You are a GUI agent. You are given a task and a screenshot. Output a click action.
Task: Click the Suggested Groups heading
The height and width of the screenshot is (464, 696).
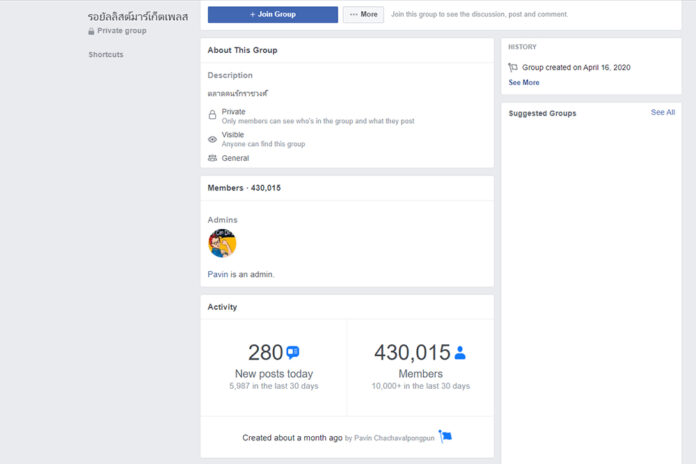click(x=542, y=113)
